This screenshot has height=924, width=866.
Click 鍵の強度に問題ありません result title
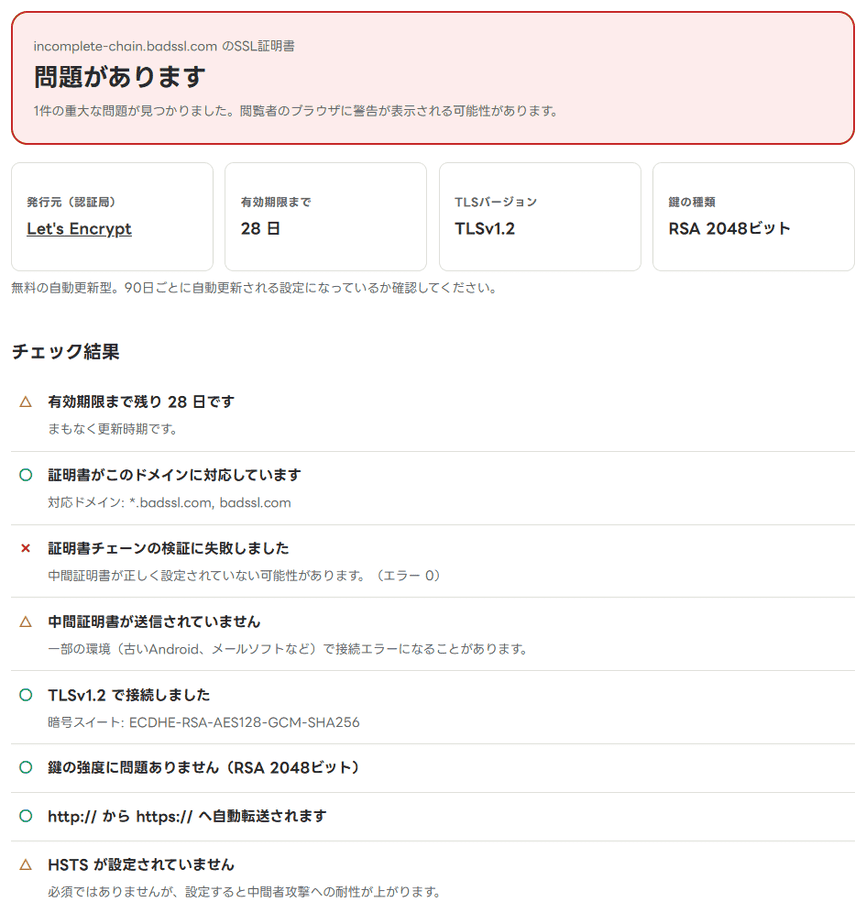pos(204,767)
